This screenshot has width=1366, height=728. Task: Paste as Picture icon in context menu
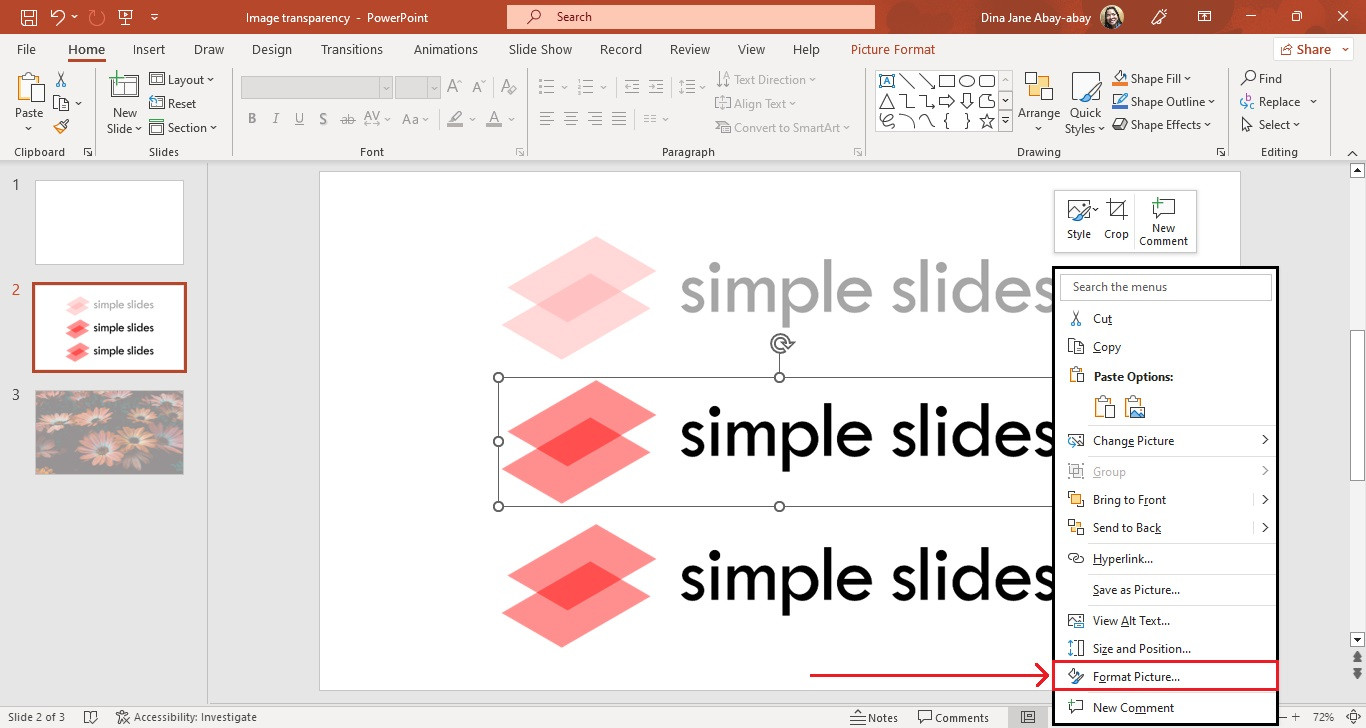(x=1134, y=407)
